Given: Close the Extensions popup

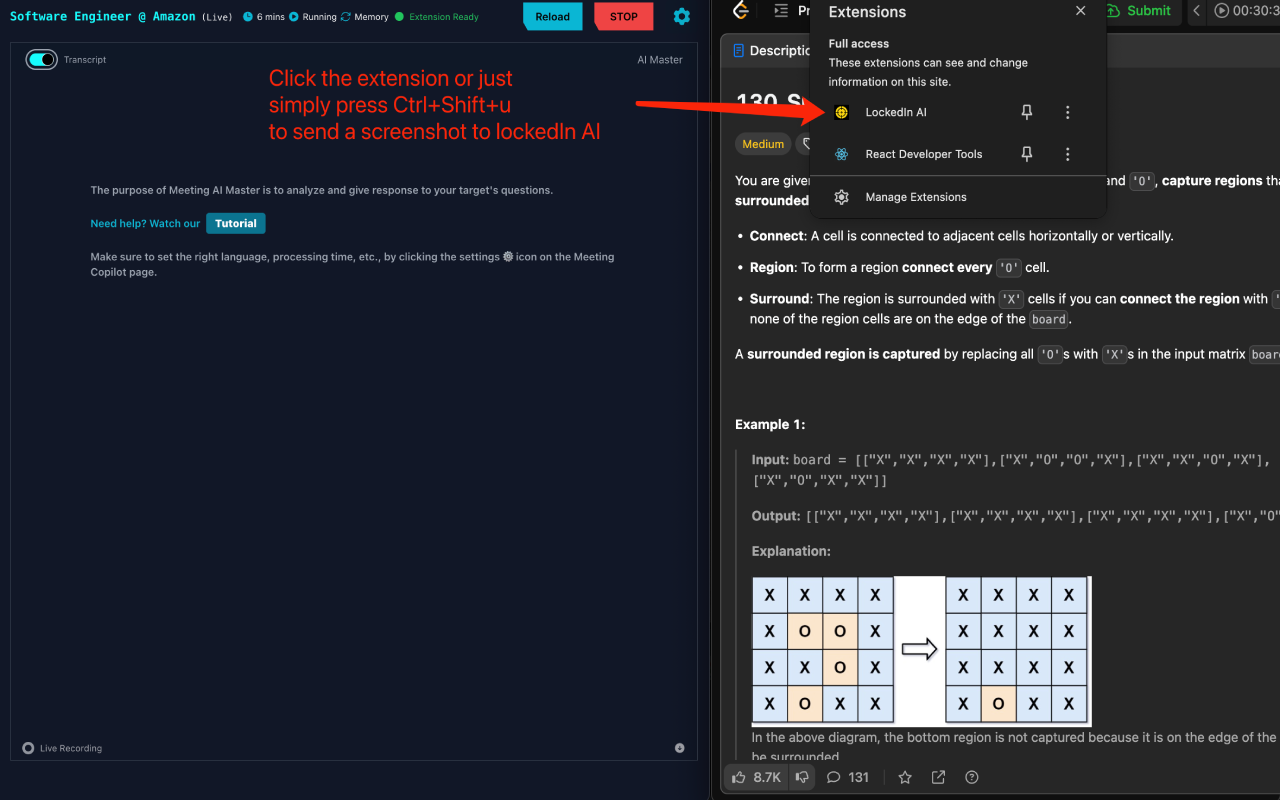Looking at the screenshot, I should point(1080,11).
